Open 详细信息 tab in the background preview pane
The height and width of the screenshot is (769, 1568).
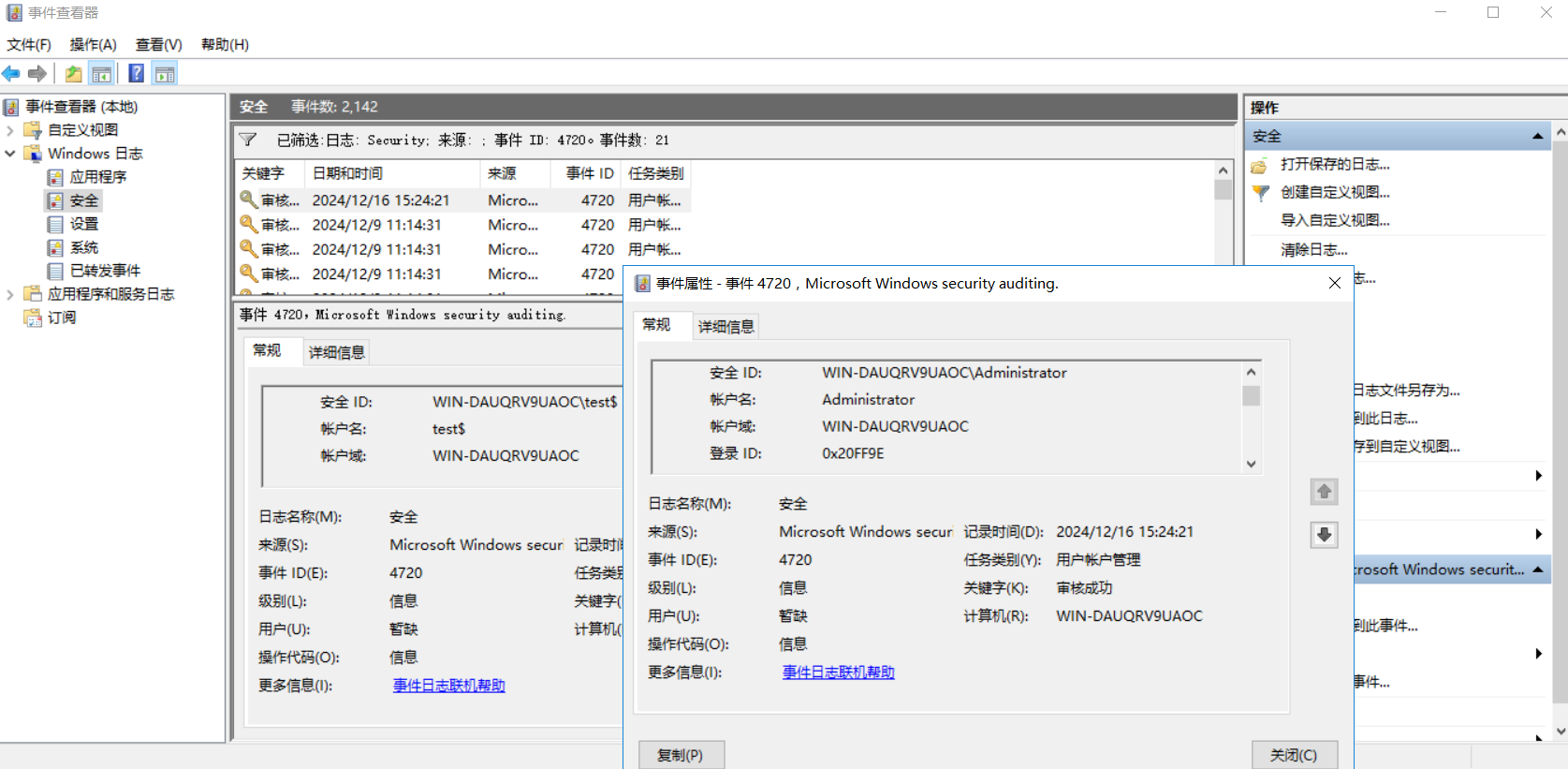pos(337,352)
